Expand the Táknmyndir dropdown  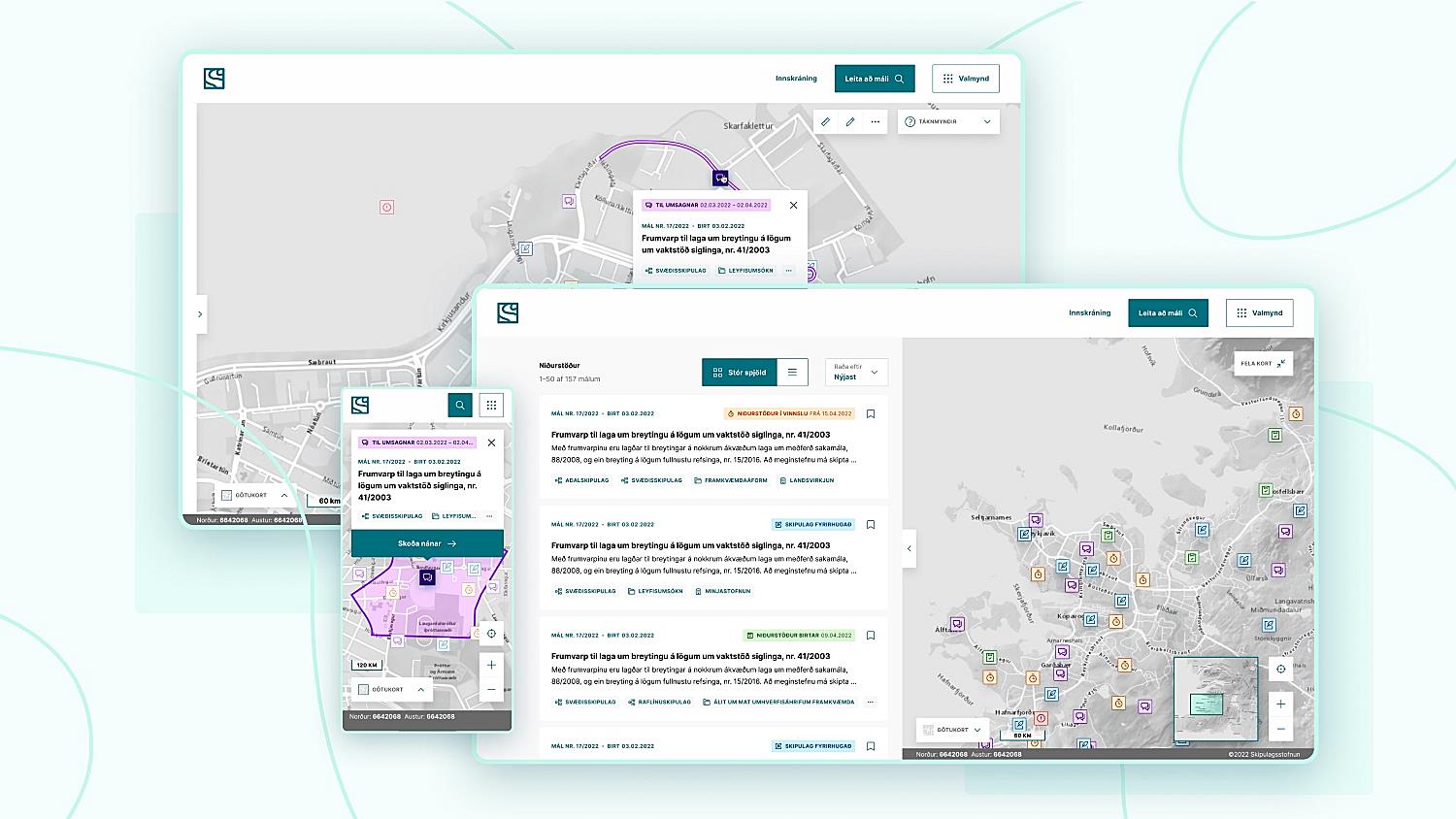point(947,122)
